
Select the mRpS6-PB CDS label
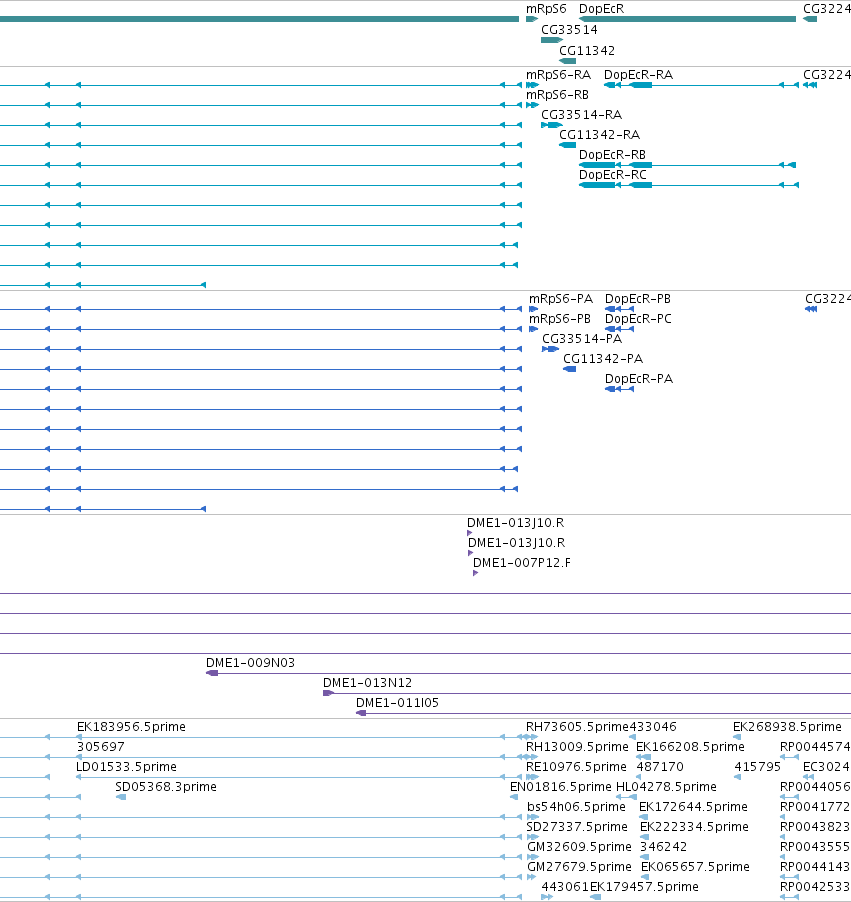[559, 319]
